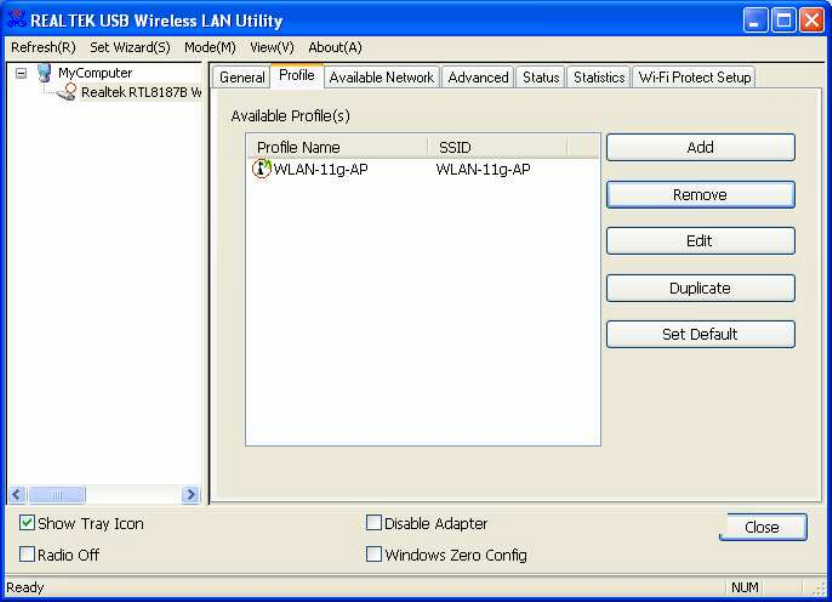Viewport: 832px width, 602px height.
Task: Click the WLAN-11g-AP profile status icon
Action: [262, 169]
